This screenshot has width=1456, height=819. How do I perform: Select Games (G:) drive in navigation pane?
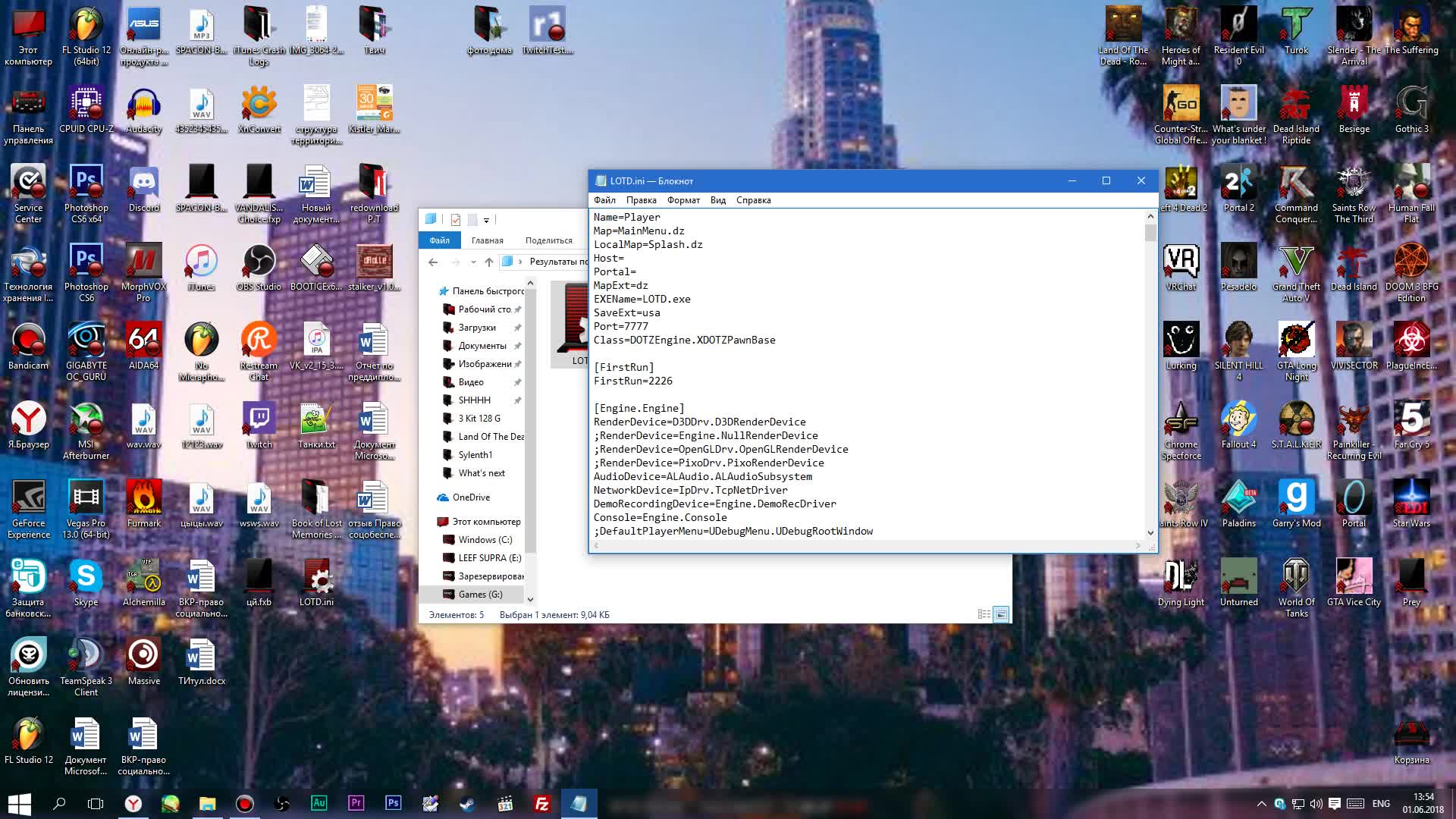click(x=479, y=595)
